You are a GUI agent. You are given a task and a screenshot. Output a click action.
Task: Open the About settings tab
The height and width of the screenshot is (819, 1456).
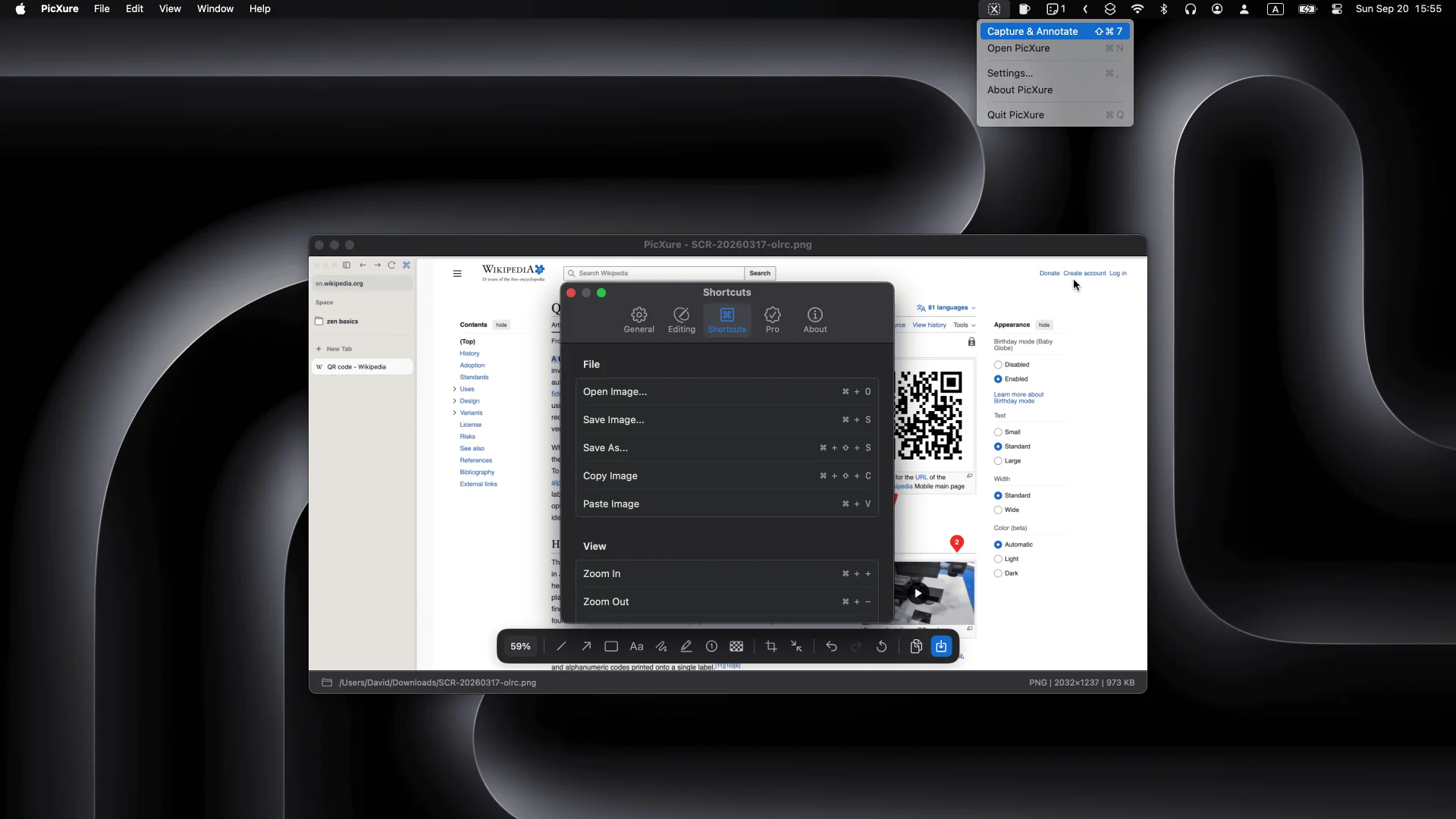coord(814,320)
